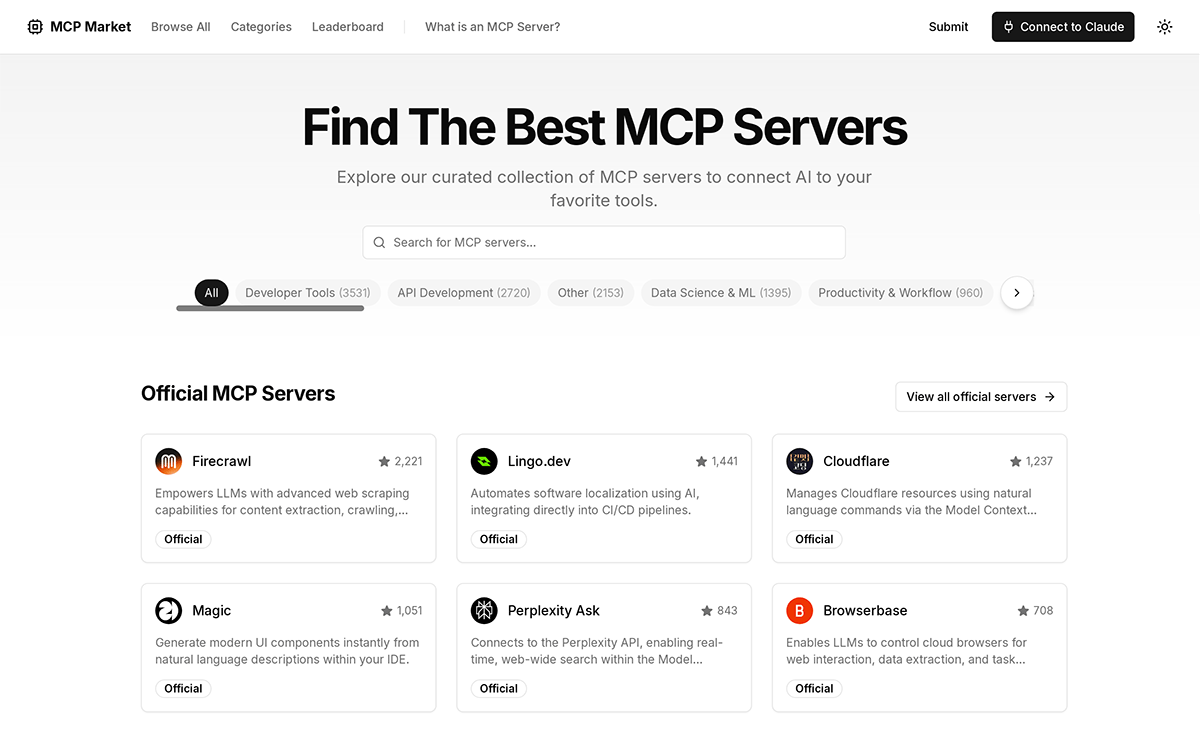1200x755 pixels.
Task: Open the Browserbase server icon
Action: click(799, 610)
